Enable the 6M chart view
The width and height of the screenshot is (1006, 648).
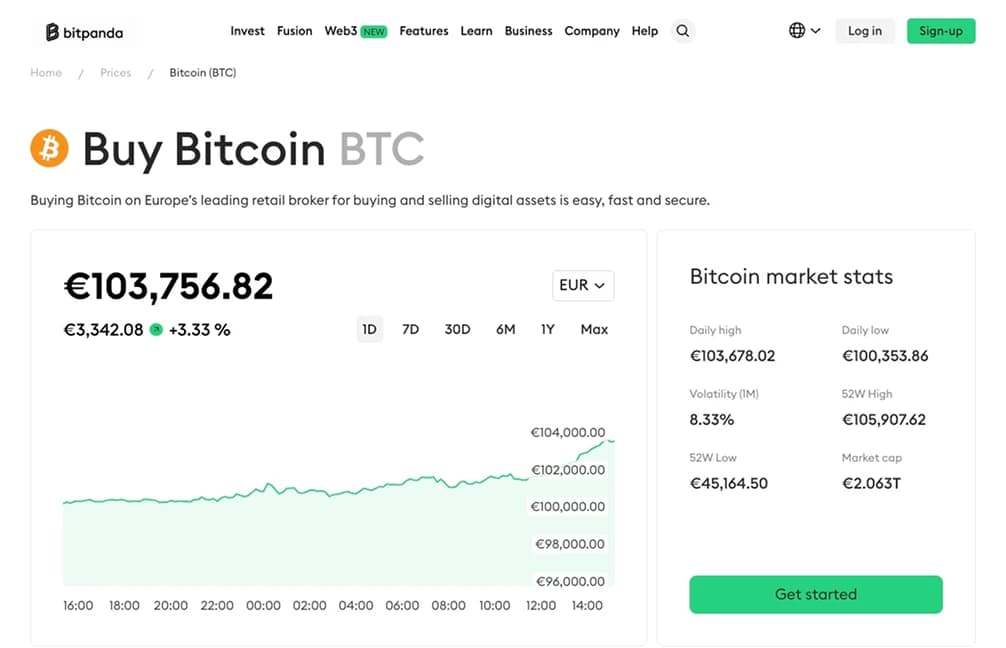pyautogui.click(x=505, y=329)
